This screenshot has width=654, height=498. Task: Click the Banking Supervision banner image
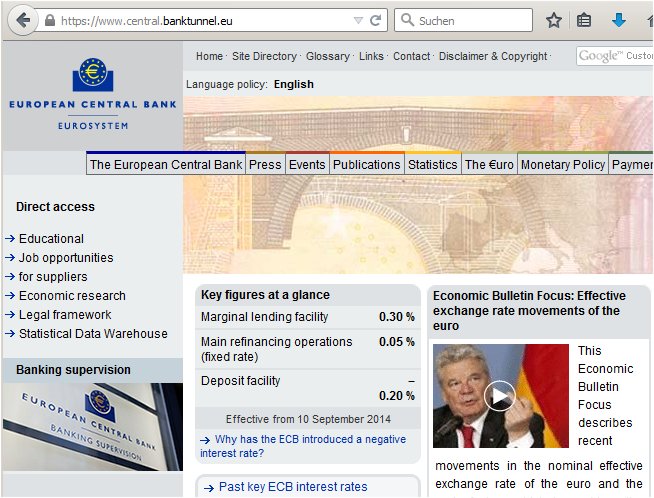pos(92,427)
